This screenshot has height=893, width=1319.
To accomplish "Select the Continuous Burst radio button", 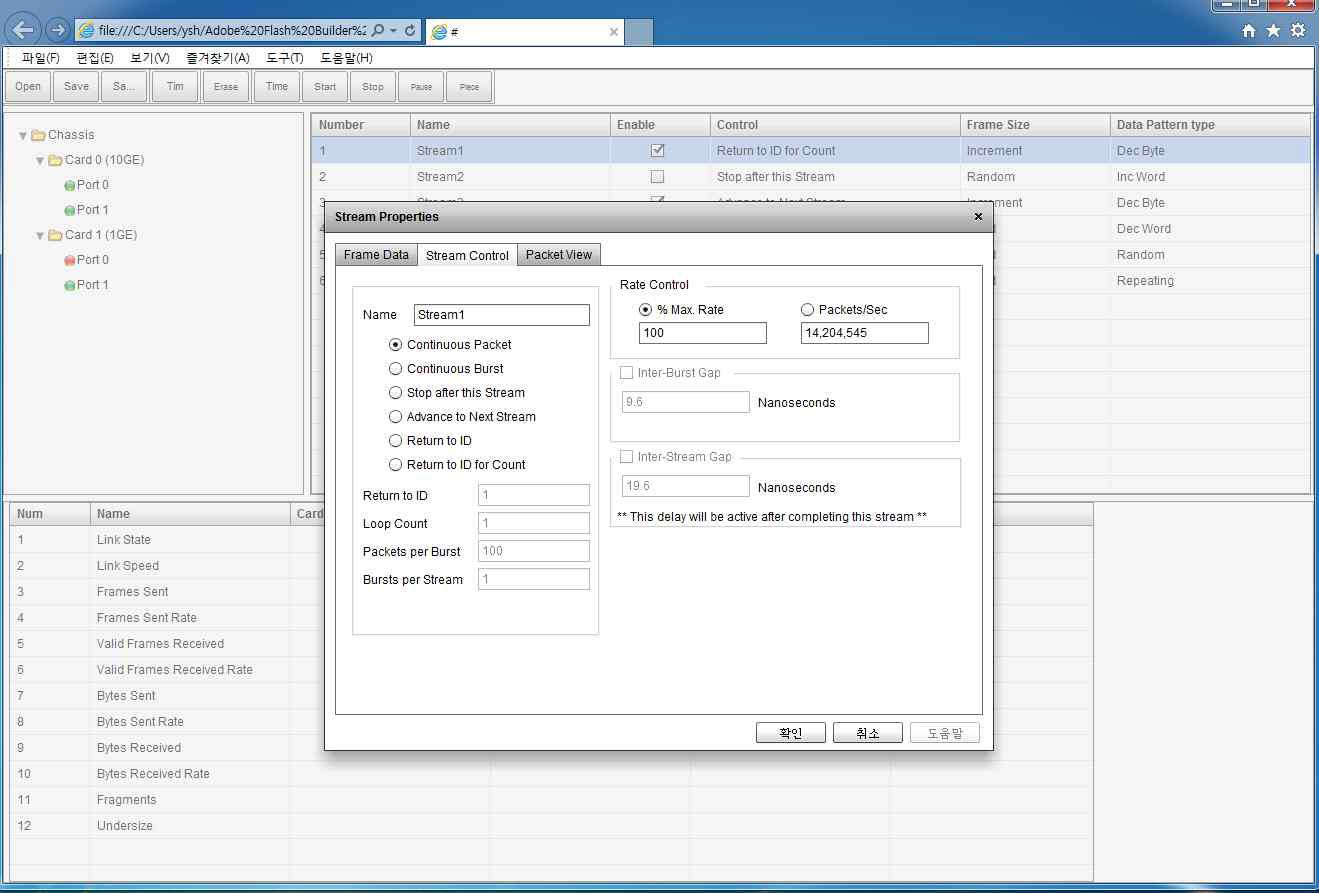I will point(395,369).
